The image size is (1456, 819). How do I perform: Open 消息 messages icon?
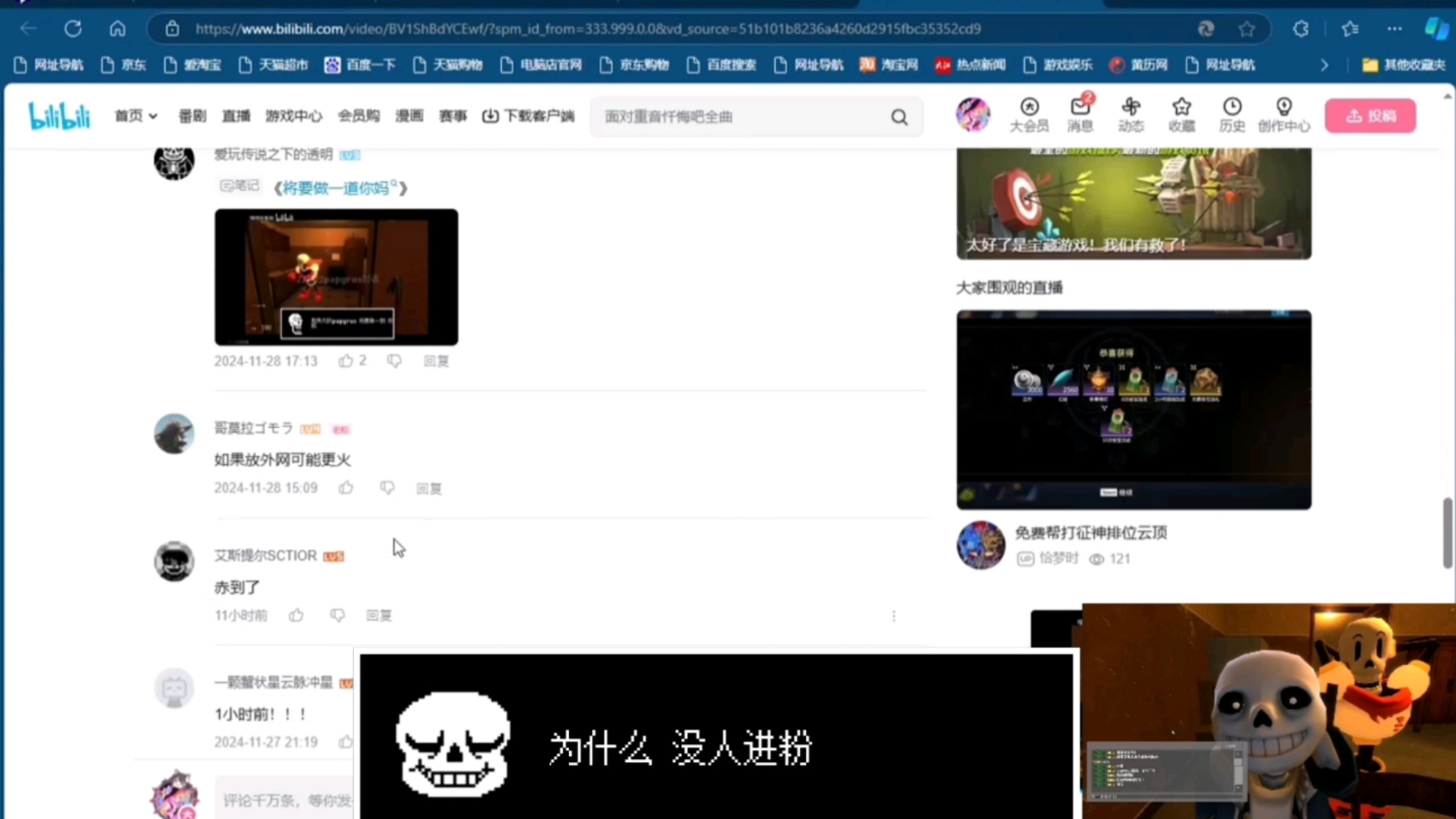click(1080, 115)
